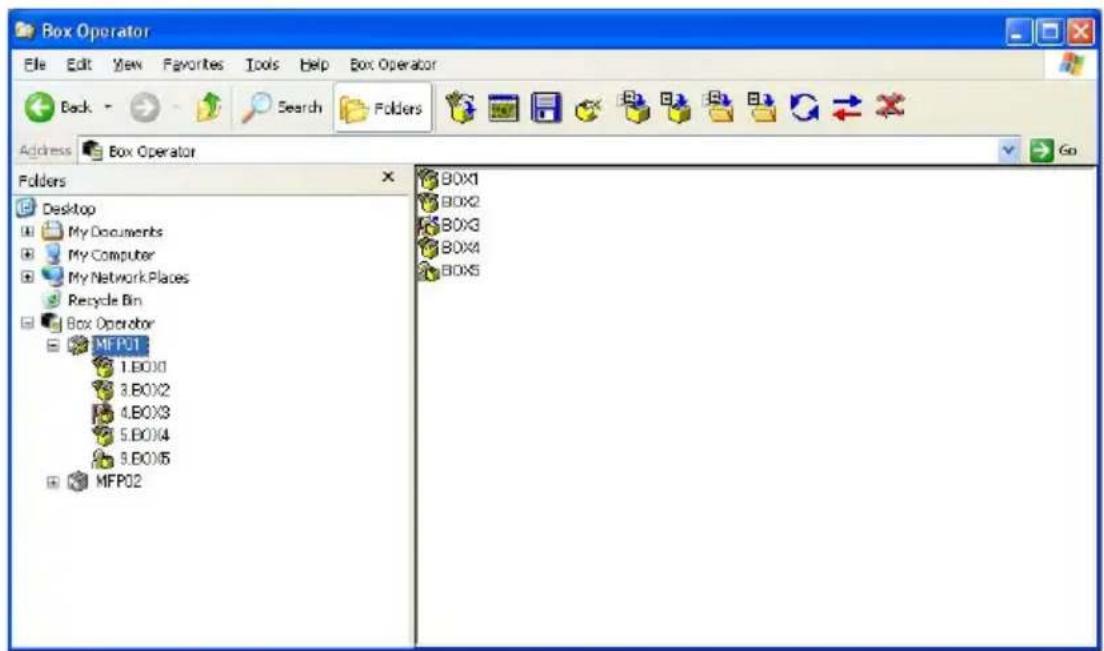The image size is (1104, 651).
Task: Click the green Back arrow button
Action: click(x=39, y=108)
